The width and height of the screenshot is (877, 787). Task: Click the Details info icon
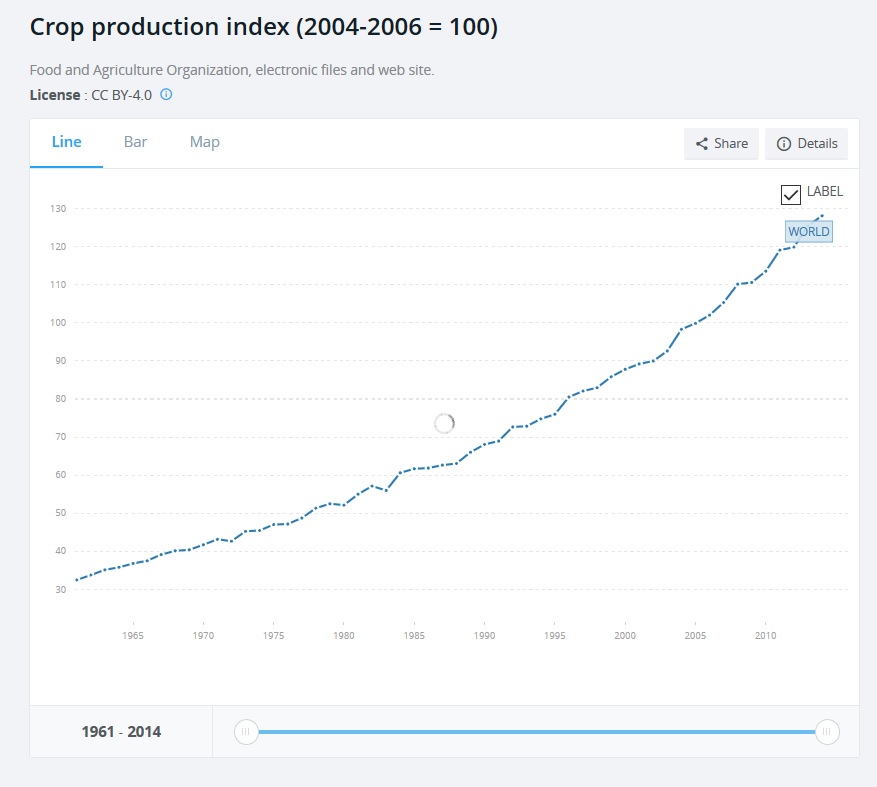(x=784, y=143)
